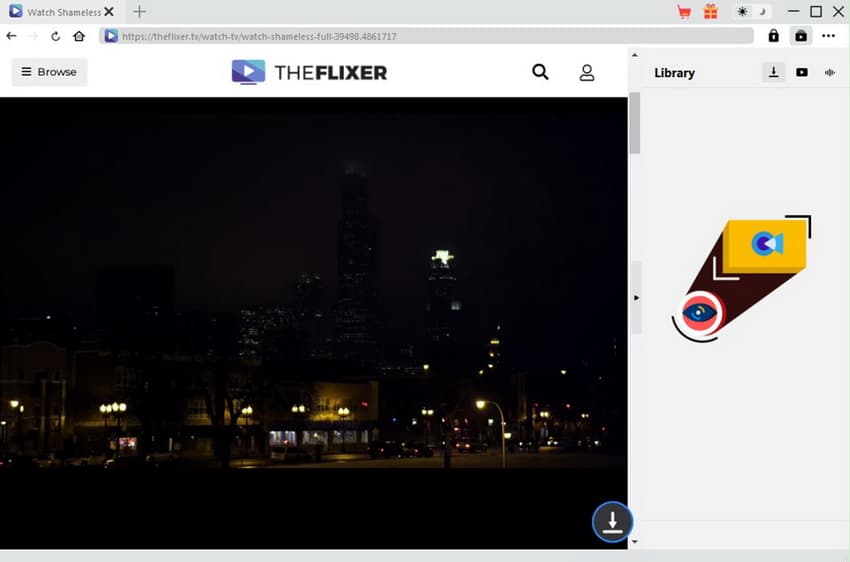Go to the home page icon
This screenshot has height=562, width=850.
point(79,36)
